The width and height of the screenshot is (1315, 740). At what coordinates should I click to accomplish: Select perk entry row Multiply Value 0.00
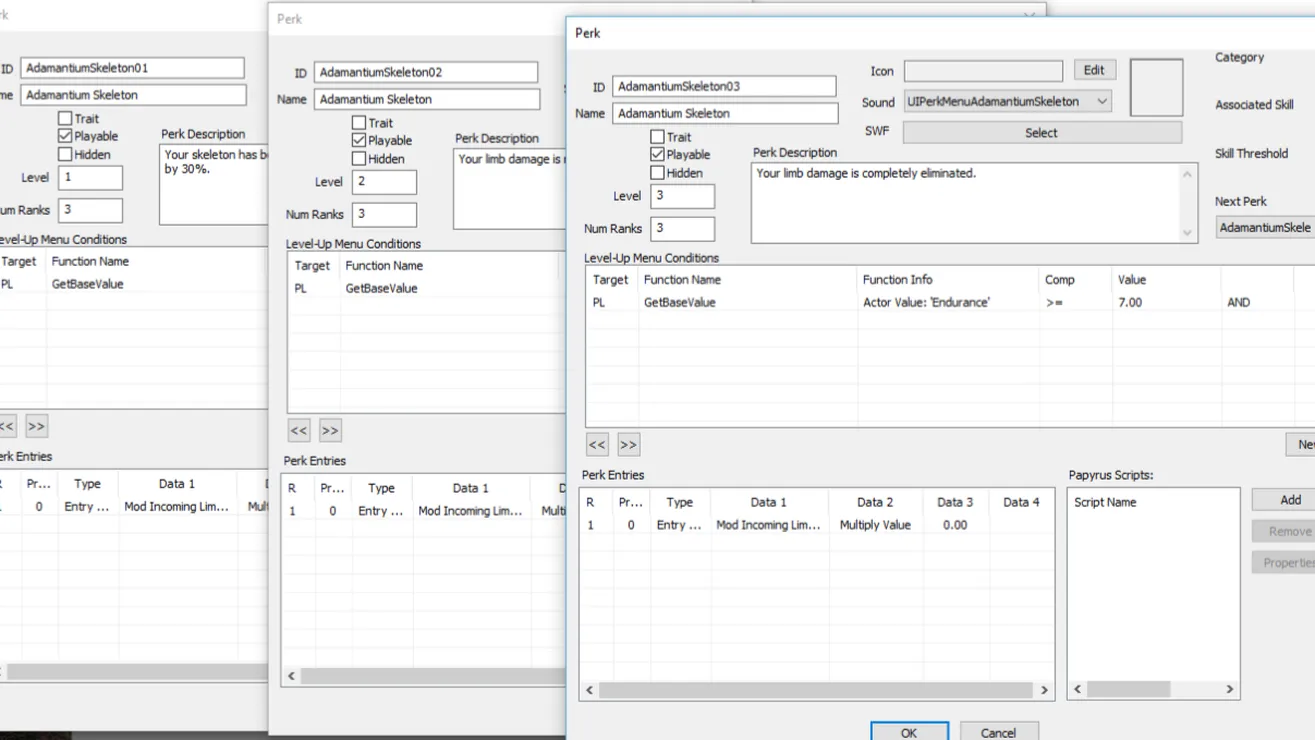pyautogui.click(x=816, y=525)
